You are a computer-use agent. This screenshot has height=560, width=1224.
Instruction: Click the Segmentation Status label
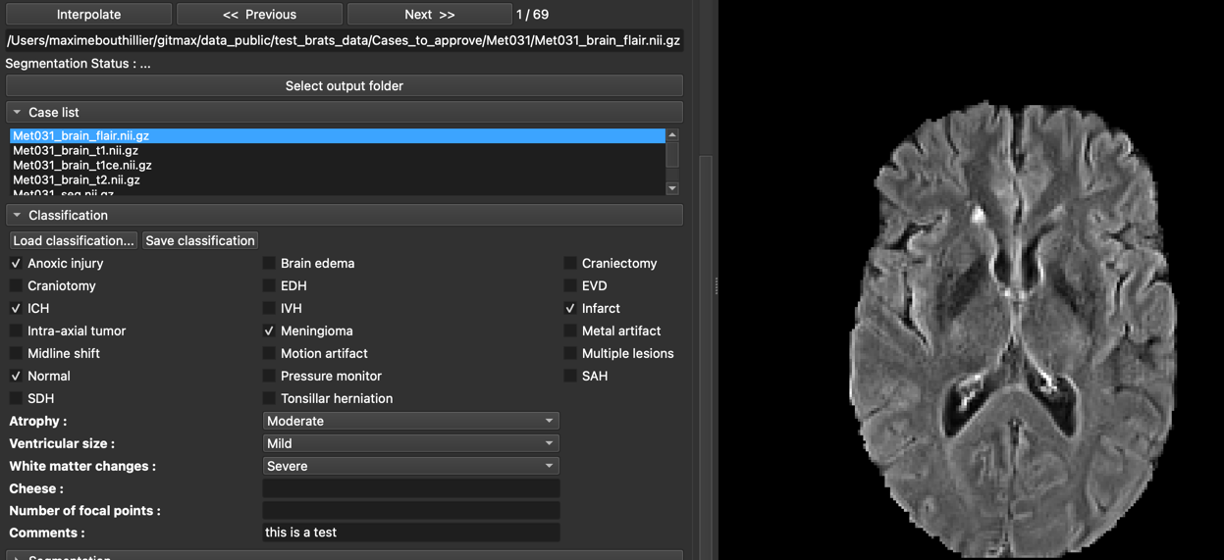78,63
